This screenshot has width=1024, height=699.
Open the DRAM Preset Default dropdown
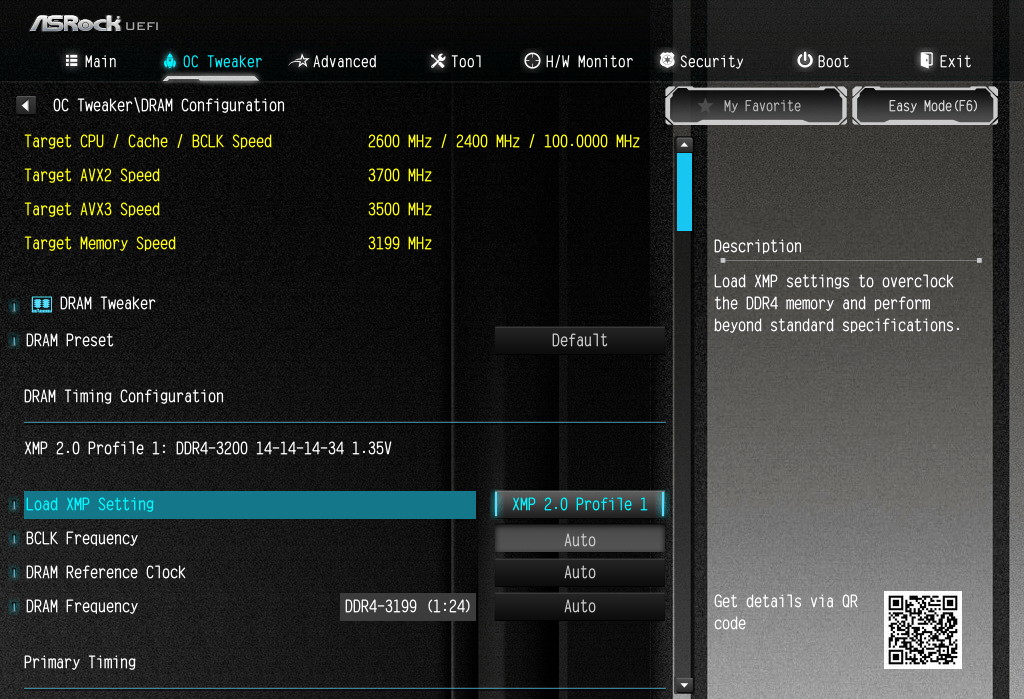coord(579,340)
